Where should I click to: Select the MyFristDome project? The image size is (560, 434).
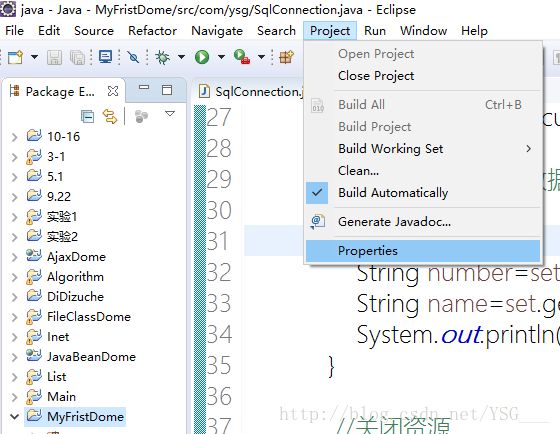[85, 416]
